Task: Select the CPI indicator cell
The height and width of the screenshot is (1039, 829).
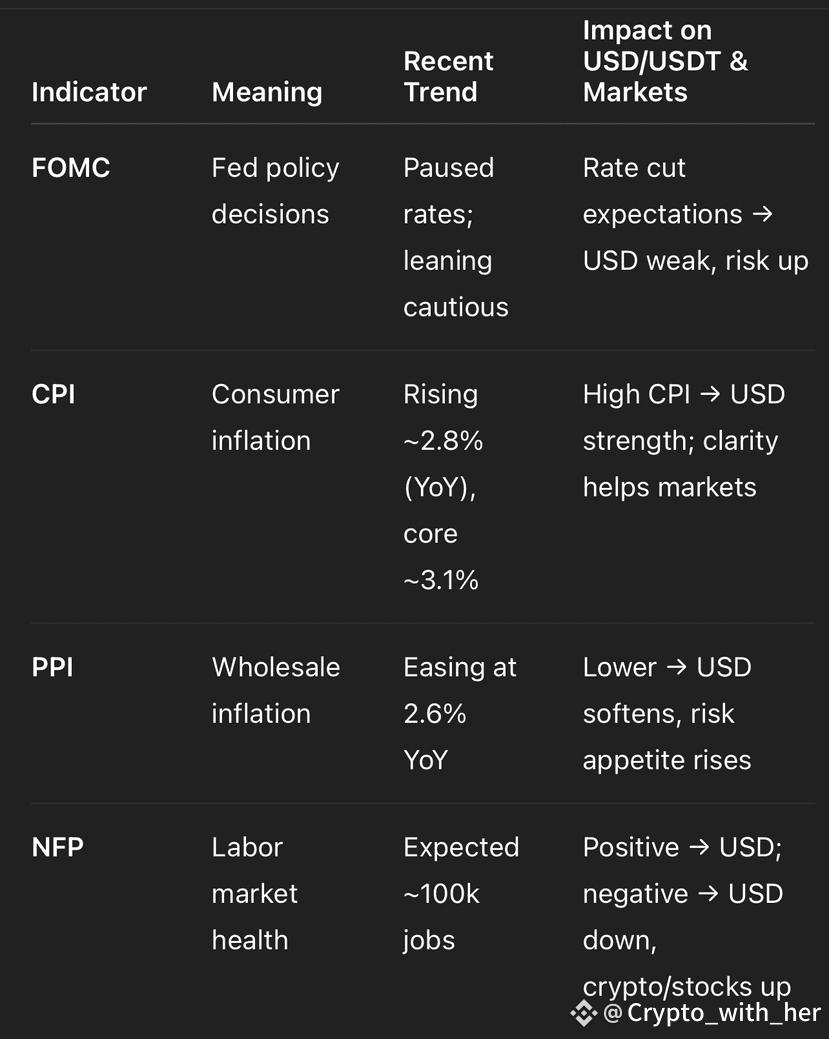Action: coord(54,394)
